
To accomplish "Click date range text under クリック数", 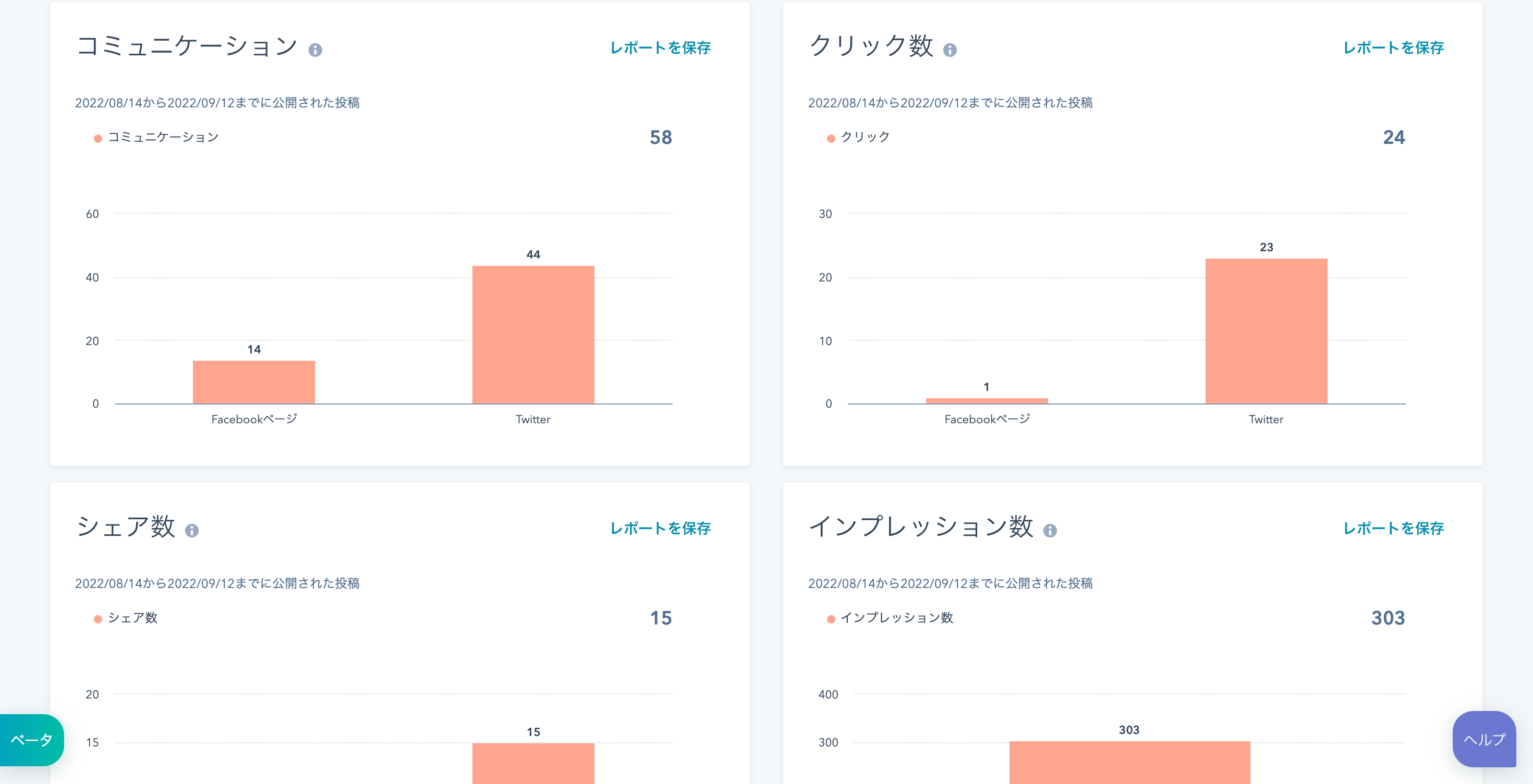I will (x=951, y=103).
